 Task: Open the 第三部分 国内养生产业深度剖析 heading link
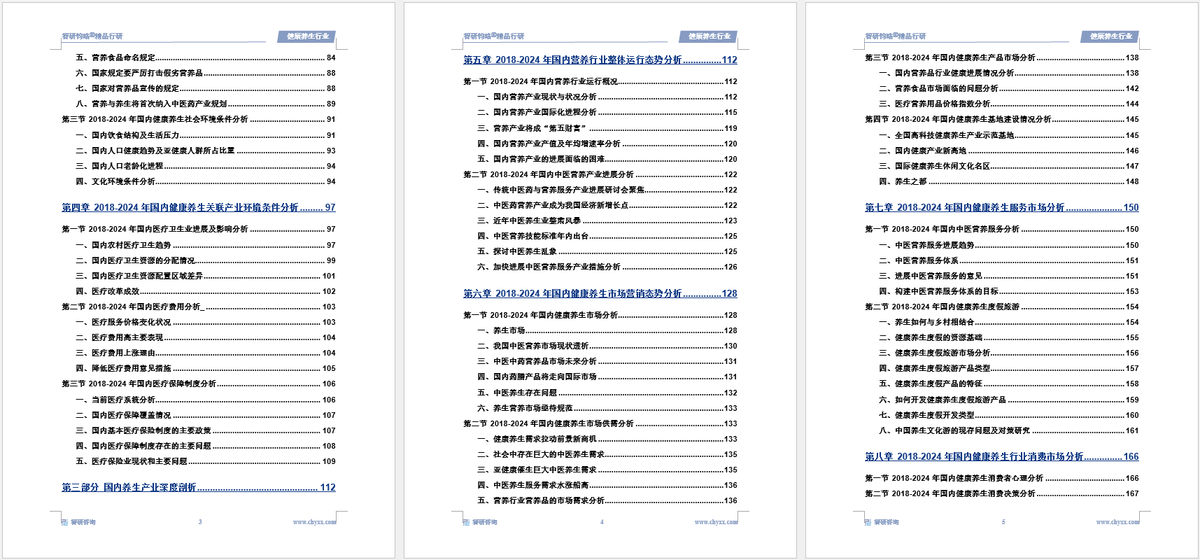point(198,487)
